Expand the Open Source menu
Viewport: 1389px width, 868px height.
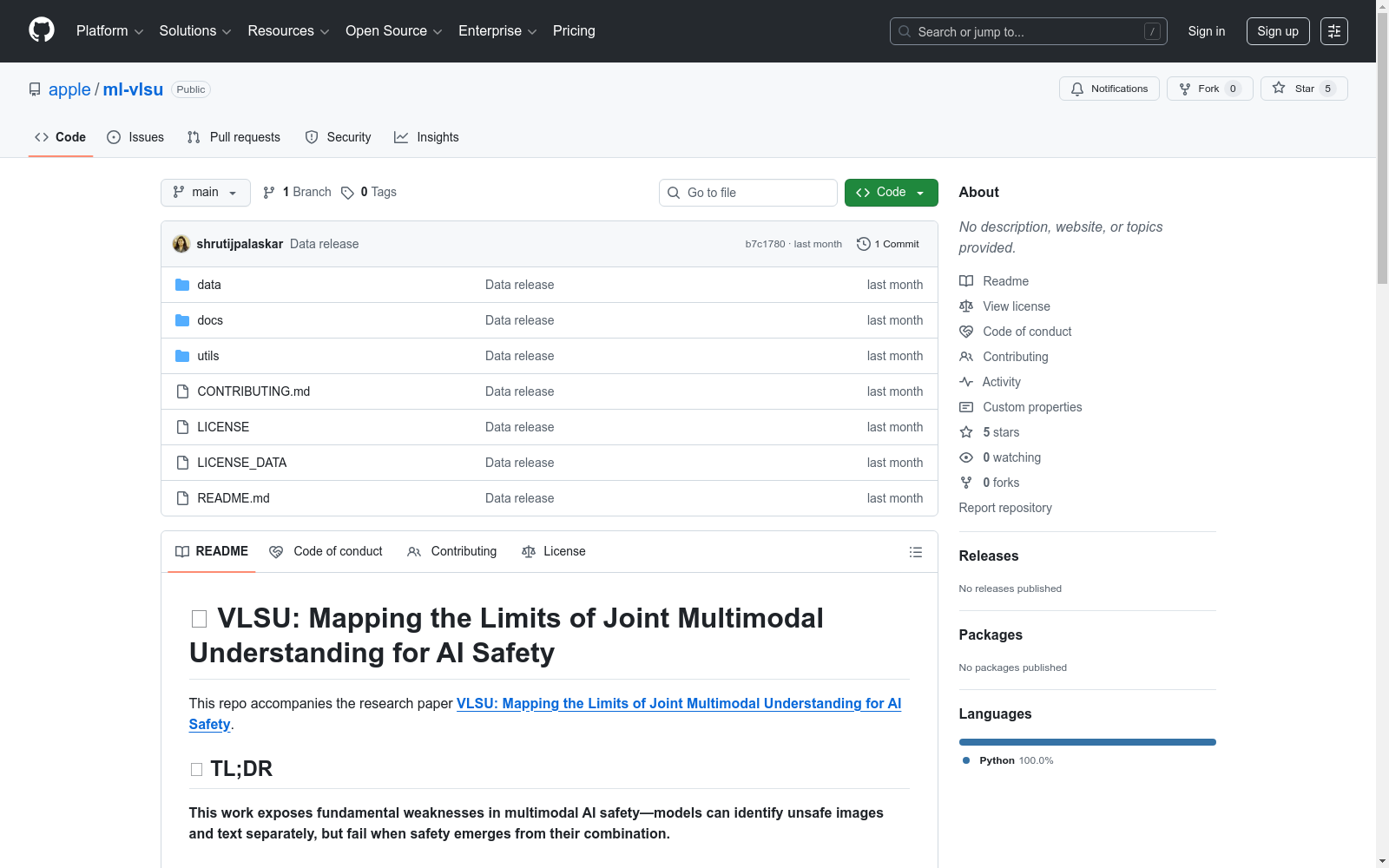point(394,31)
